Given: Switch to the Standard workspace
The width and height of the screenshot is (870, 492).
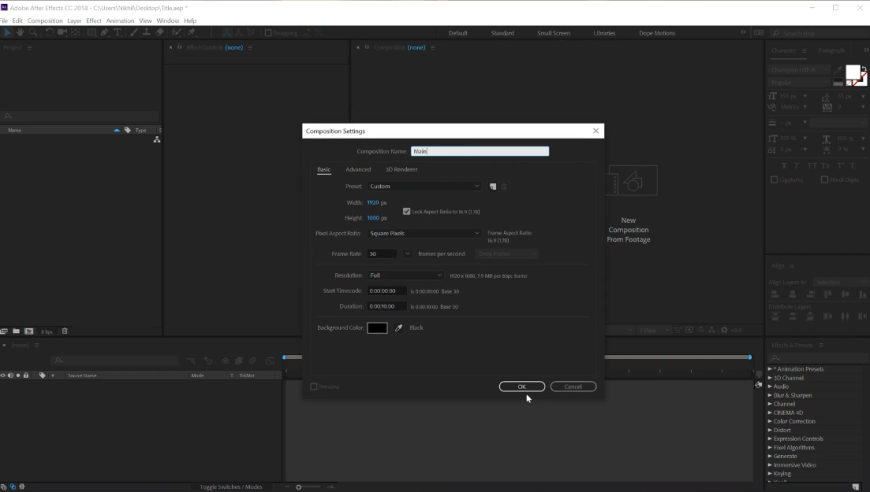Looking at the screenshot, I should pos(503,33).
